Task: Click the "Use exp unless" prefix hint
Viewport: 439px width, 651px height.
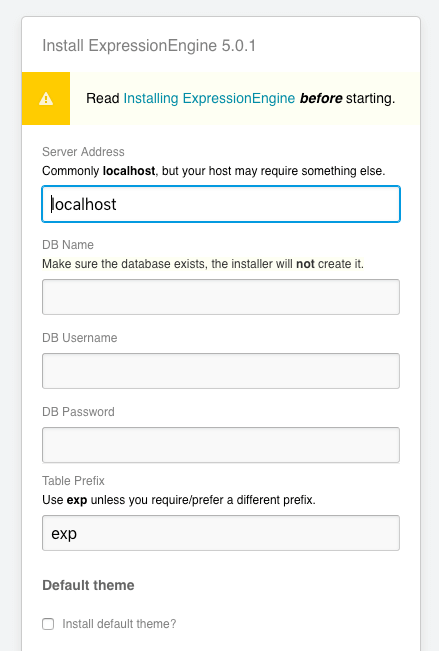Action: pyautogui.click(x=179, y=499)
